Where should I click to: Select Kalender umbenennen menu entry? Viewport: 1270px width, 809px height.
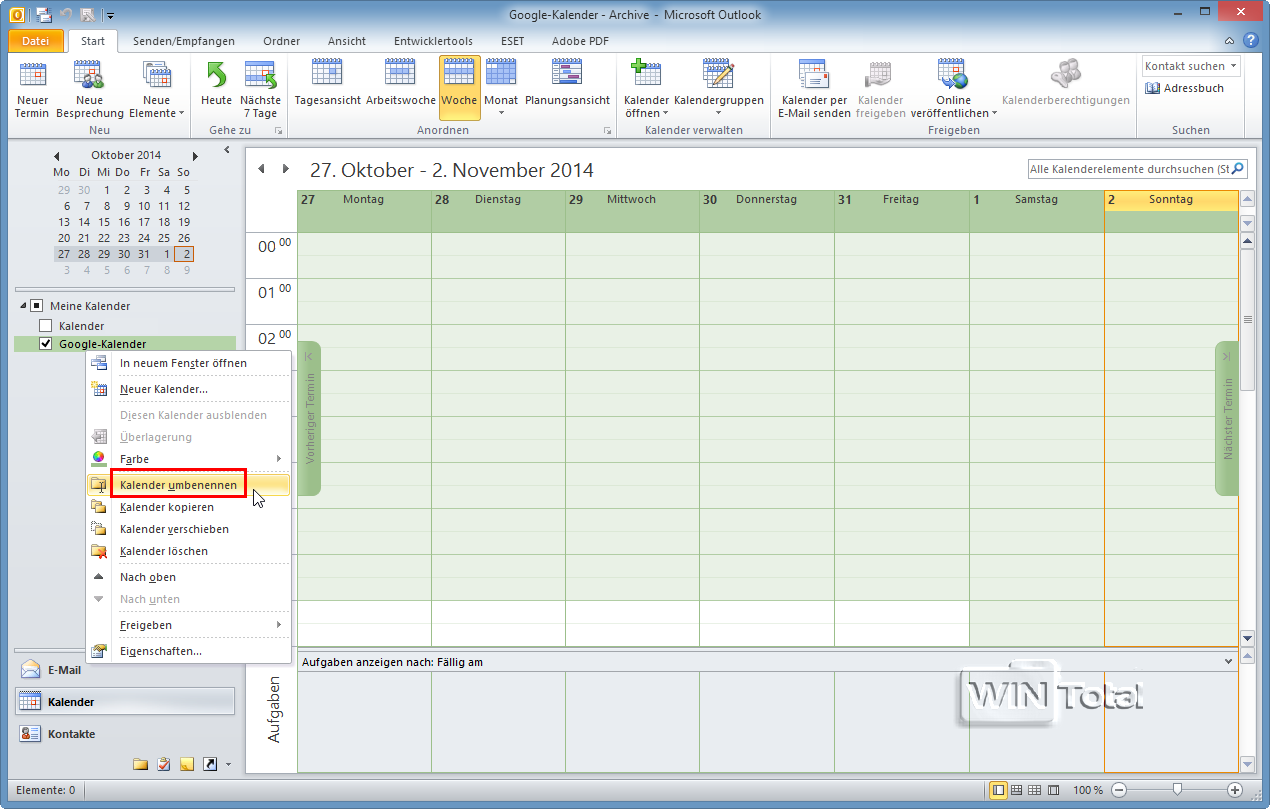pos(189,485)
